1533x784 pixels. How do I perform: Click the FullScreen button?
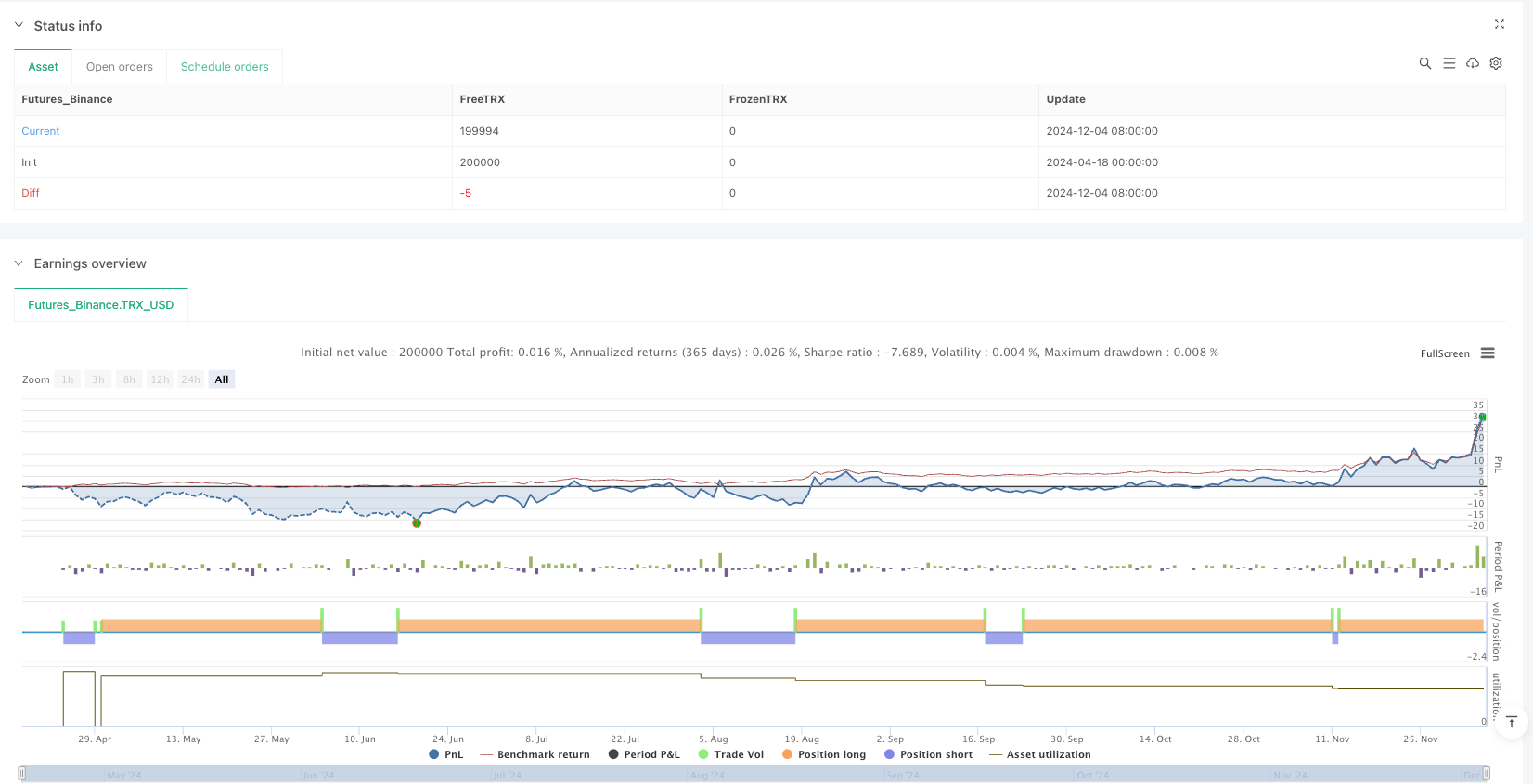click(x=1445, y=353)
